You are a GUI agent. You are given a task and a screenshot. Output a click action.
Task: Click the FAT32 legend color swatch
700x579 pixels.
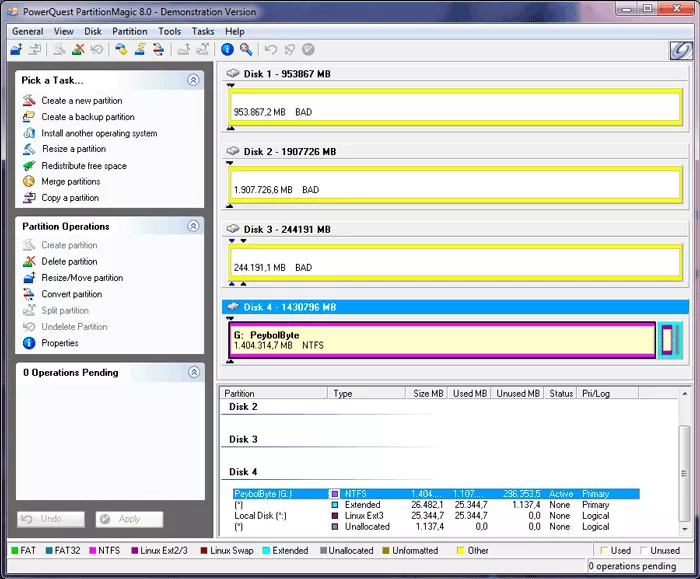(x=49, y=550)
